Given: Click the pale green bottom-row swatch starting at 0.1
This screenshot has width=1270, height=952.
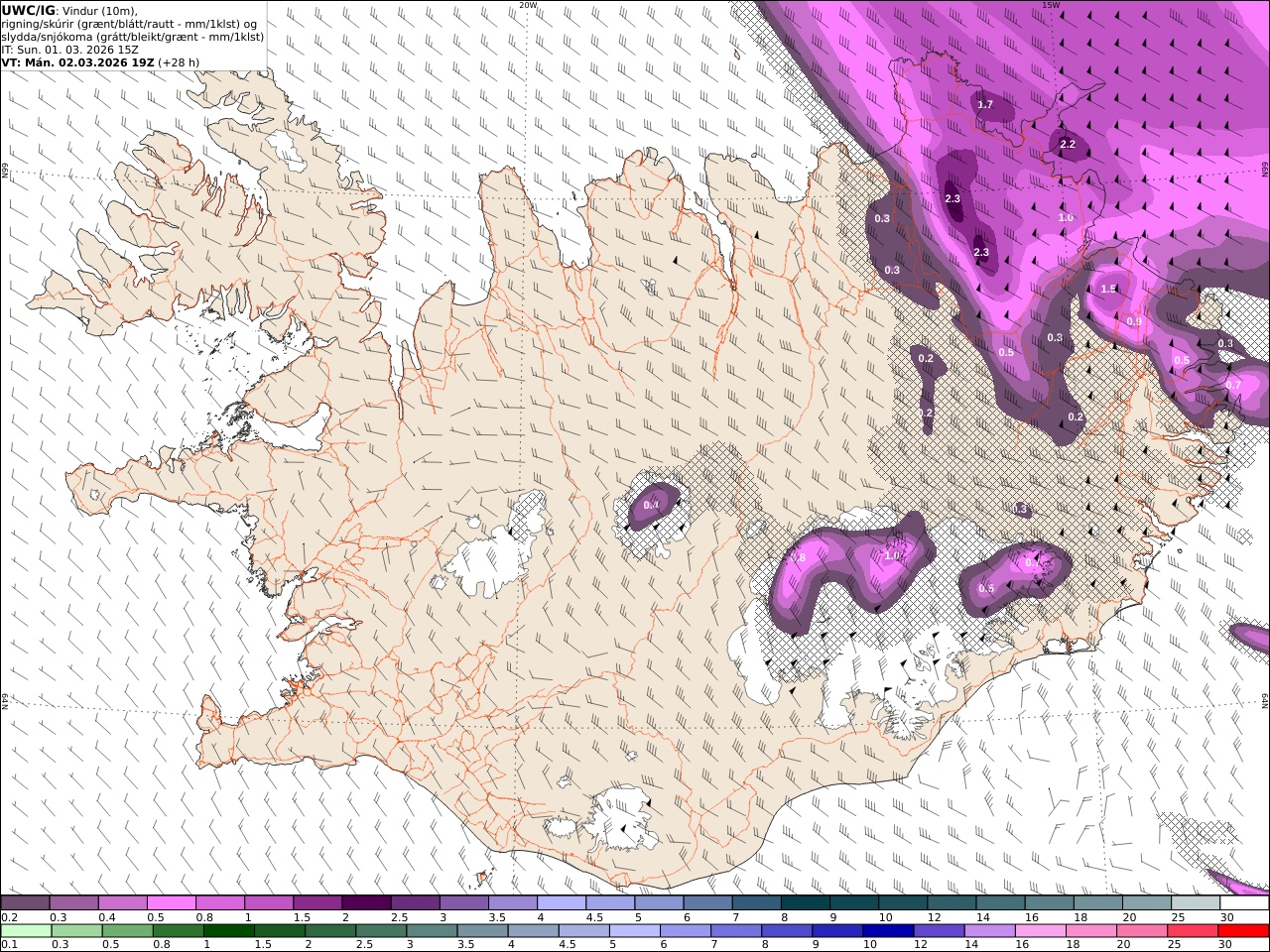Looking at the screenshot, I should click(x=25, y=931).
